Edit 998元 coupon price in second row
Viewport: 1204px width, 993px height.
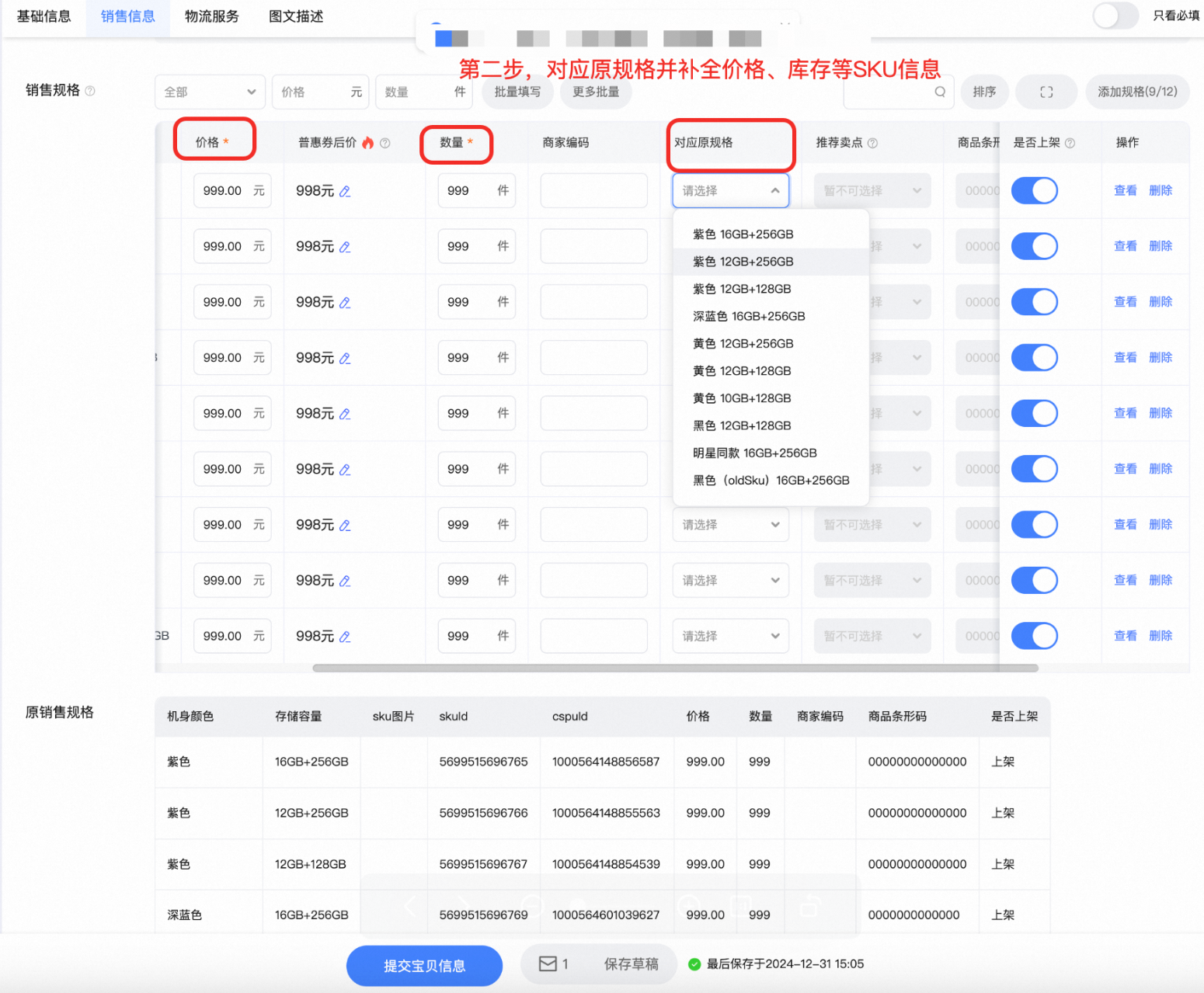[x=345, y=247]
